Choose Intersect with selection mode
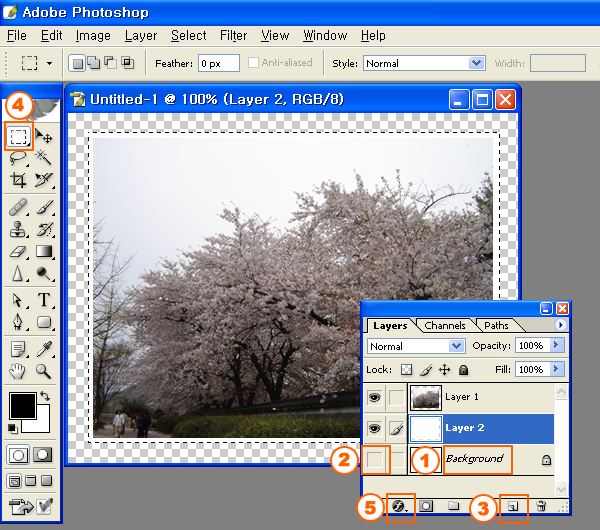Screen dimensions: 600x530 point(127,62)
